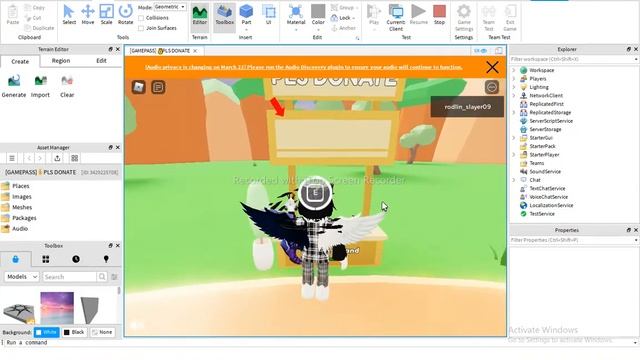Set Toolbox background to None
This screenshot has height=360, width=640.
point(102,332)
